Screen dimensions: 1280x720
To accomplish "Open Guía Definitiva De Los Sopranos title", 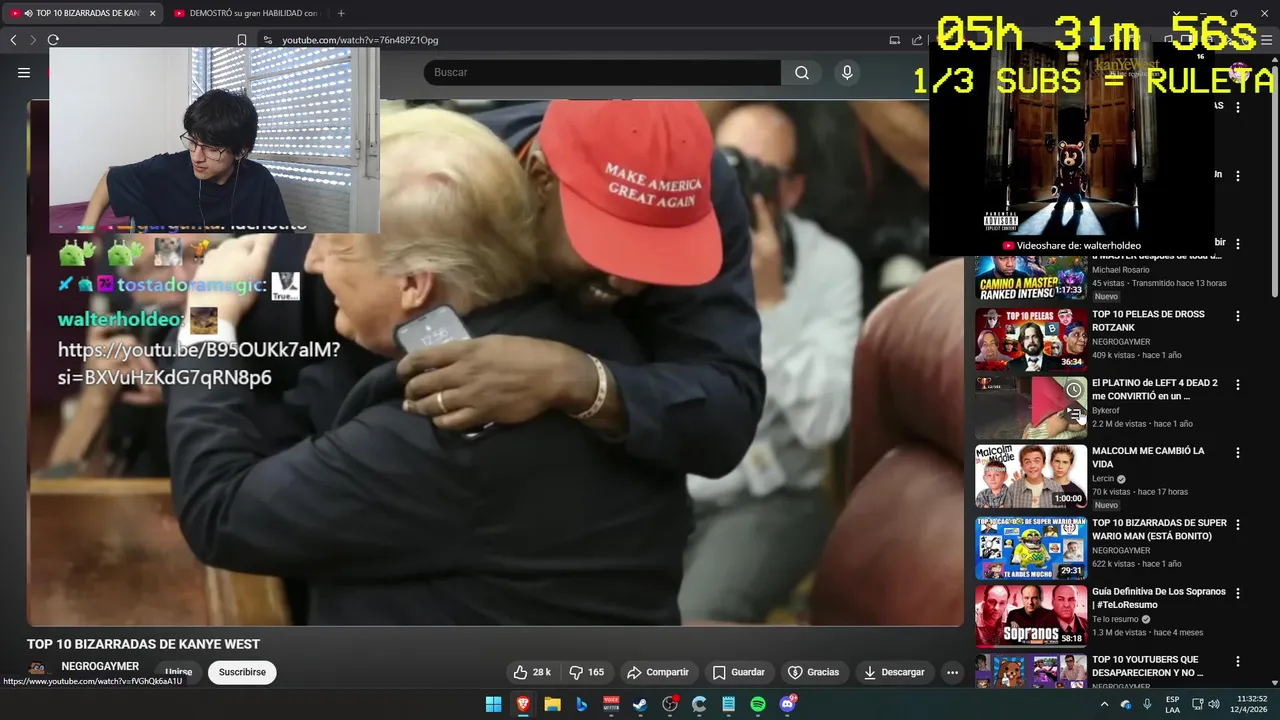I will pyautogui.click(x=1159, y=598).
